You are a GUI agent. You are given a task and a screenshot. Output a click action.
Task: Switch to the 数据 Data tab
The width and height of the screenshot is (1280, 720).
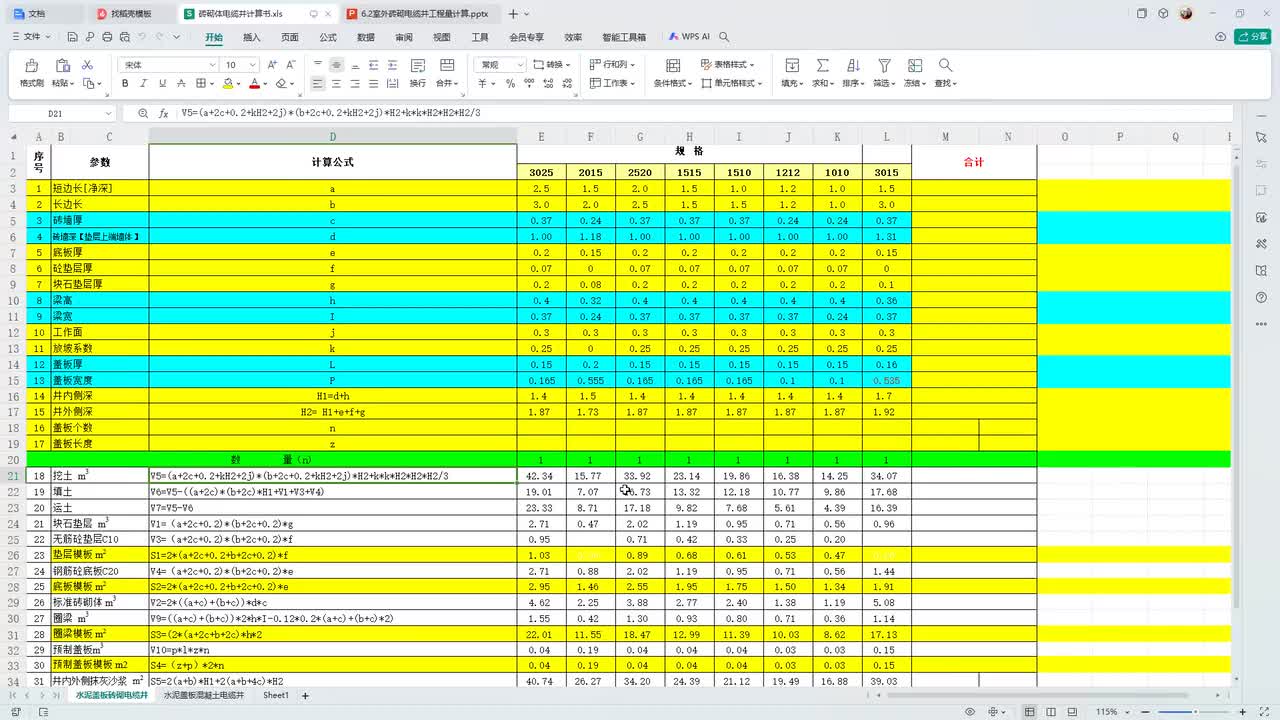tap(366, 37)
